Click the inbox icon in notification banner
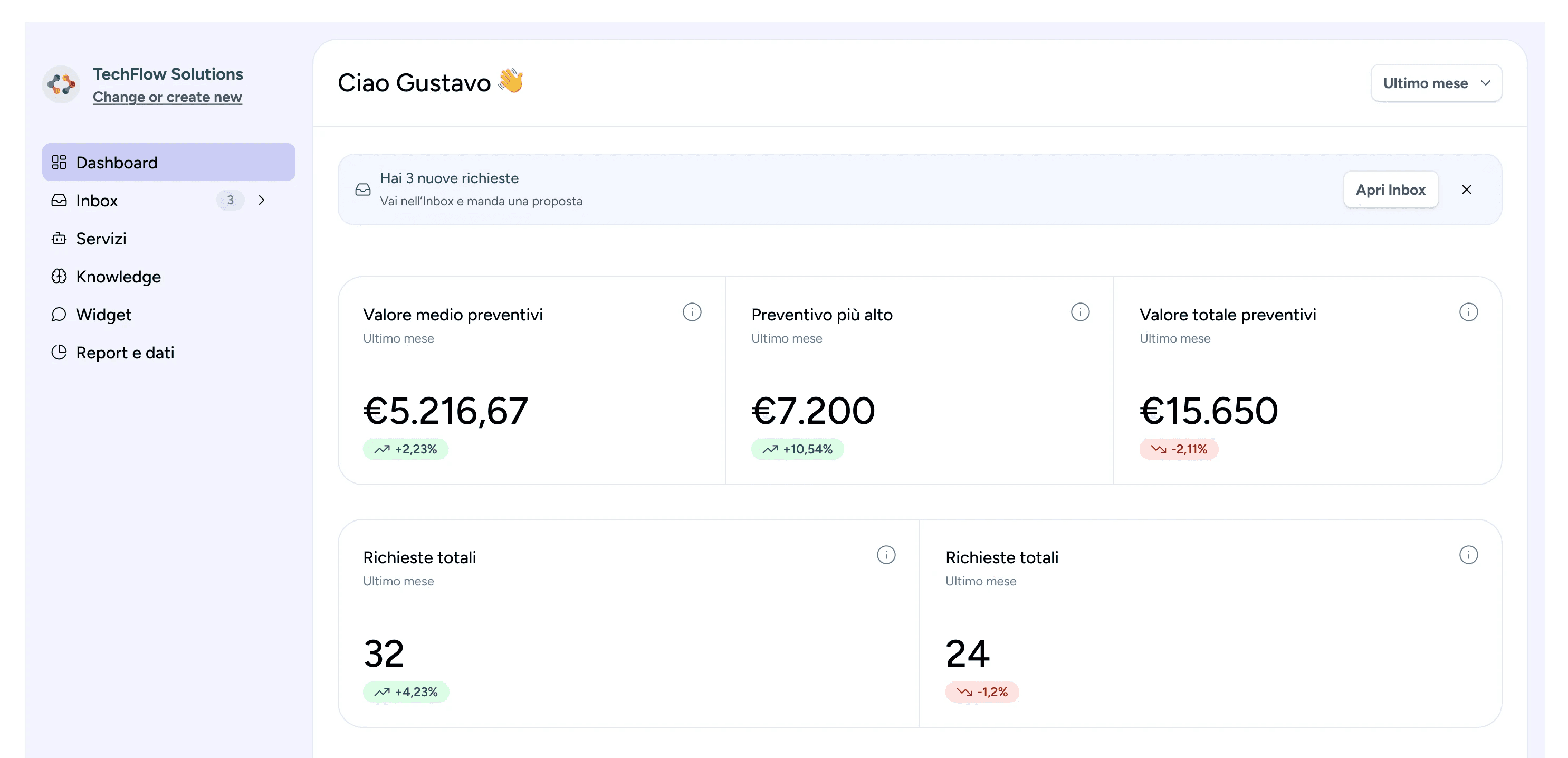The image size is (1568, 758). 363,190
